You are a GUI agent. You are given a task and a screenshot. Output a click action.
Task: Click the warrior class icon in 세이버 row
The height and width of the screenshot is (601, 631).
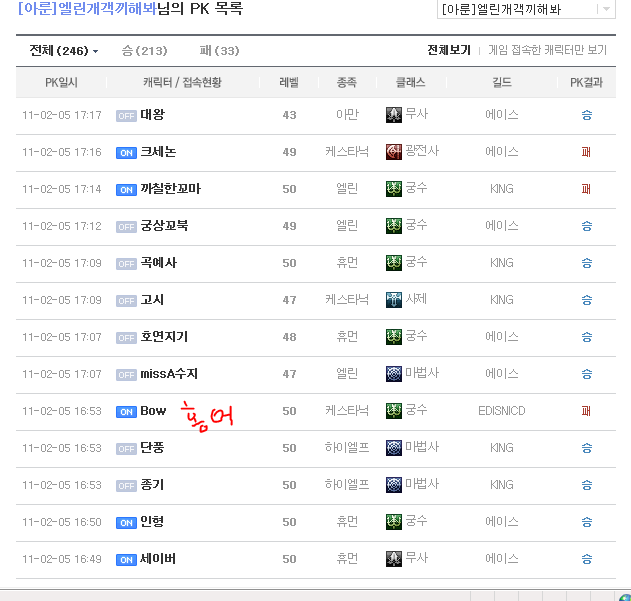coord(394,559)
